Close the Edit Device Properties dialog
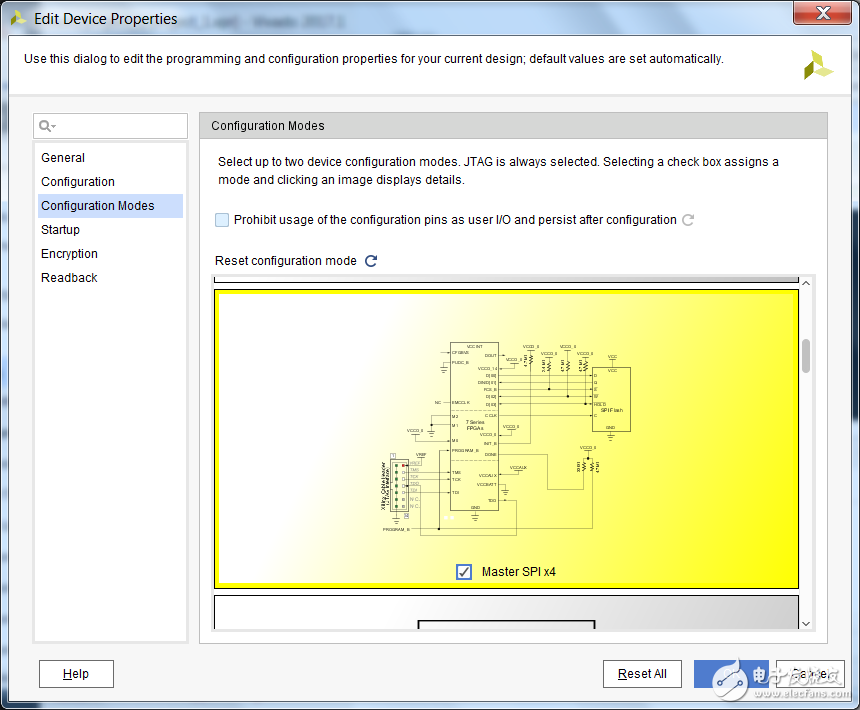The image size is (860, 710). tap(822, 13)
